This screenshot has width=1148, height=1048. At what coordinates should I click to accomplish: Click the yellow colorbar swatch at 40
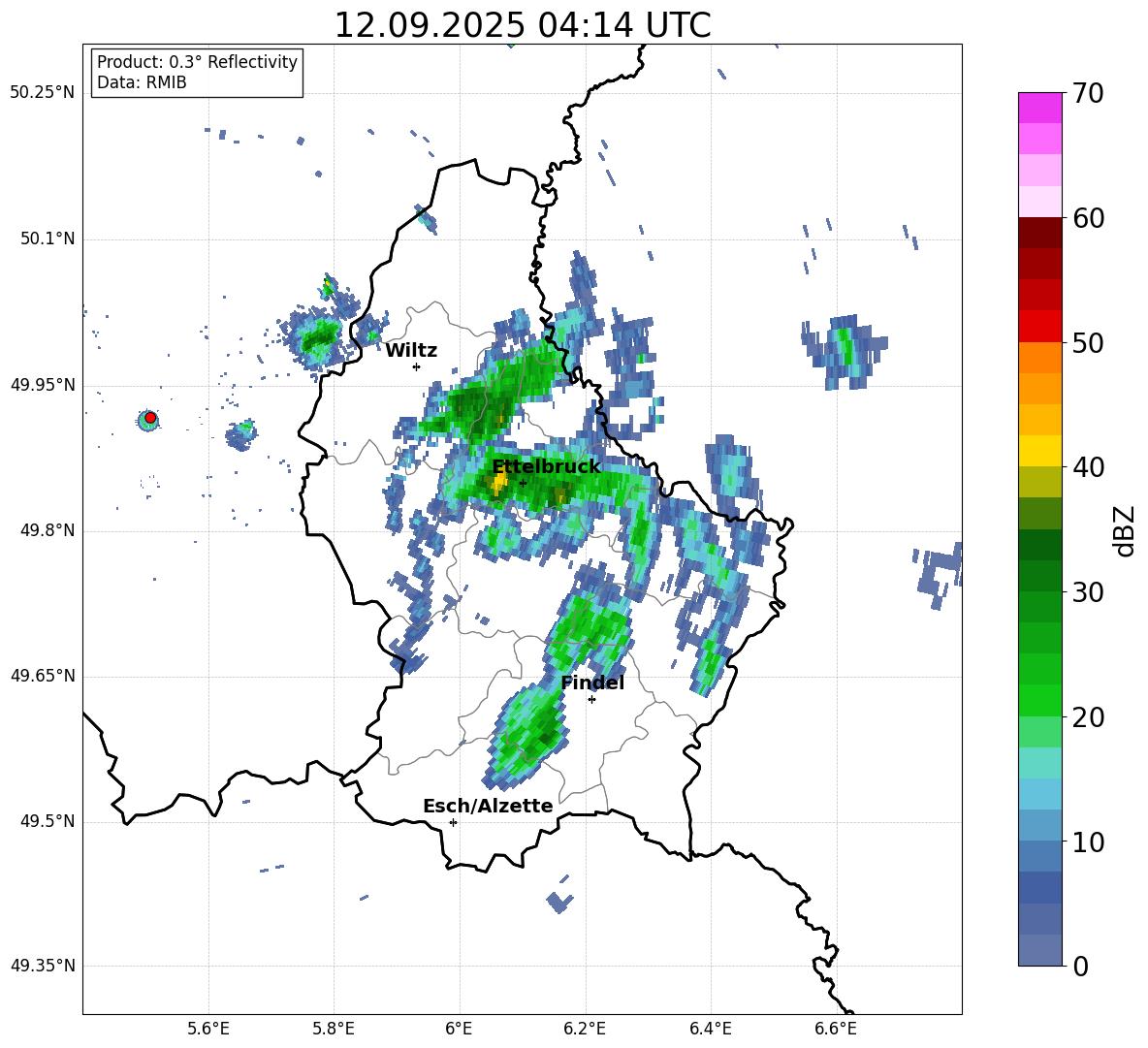(1039, 451)
